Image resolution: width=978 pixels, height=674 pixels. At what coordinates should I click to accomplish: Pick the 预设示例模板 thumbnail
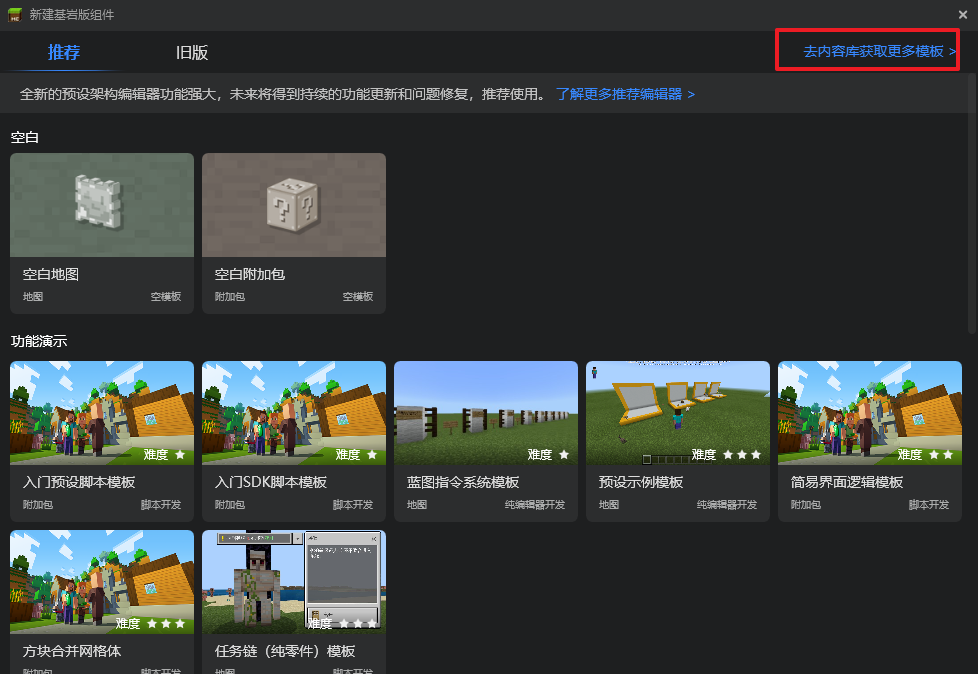point(678,413)
